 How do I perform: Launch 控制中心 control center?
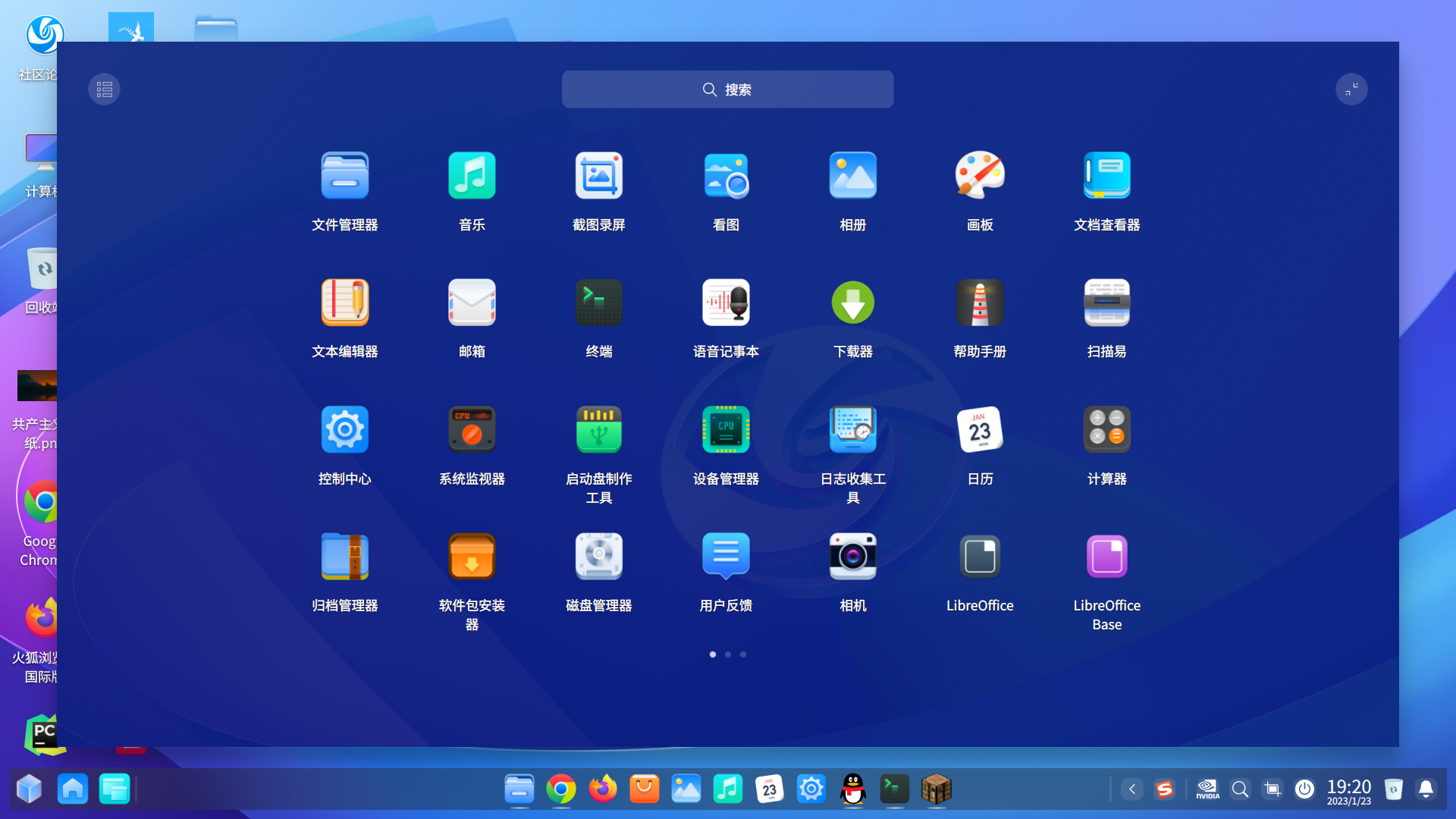click(344, 428)
